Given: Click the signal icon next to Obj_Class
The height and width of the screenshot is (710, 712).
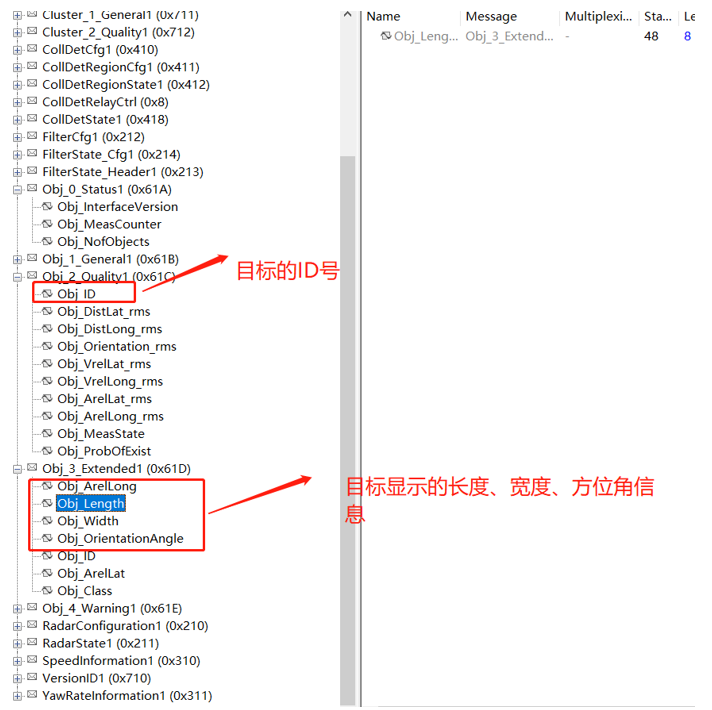Looking at the screenshot, I should 47,591.
